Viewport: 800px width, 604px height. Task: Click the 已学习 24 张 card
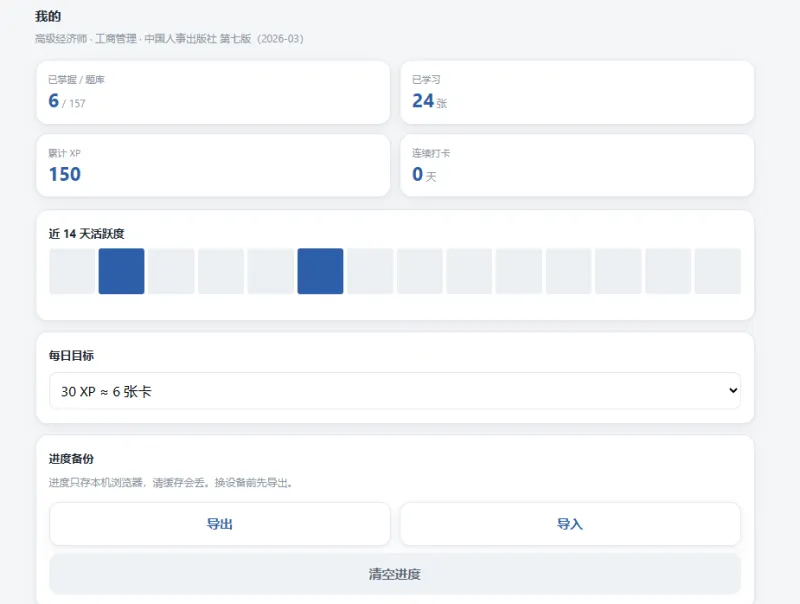(577, 92)
